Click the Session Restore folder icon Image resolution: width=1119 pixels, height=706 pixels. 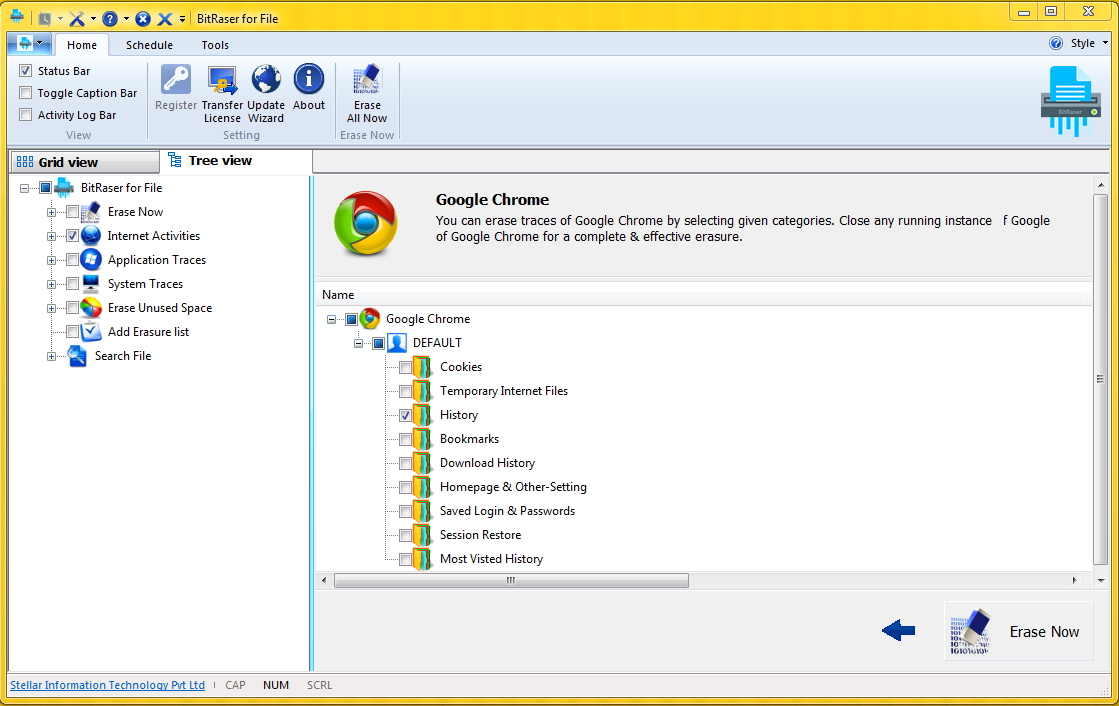click(x=422, y=535)
